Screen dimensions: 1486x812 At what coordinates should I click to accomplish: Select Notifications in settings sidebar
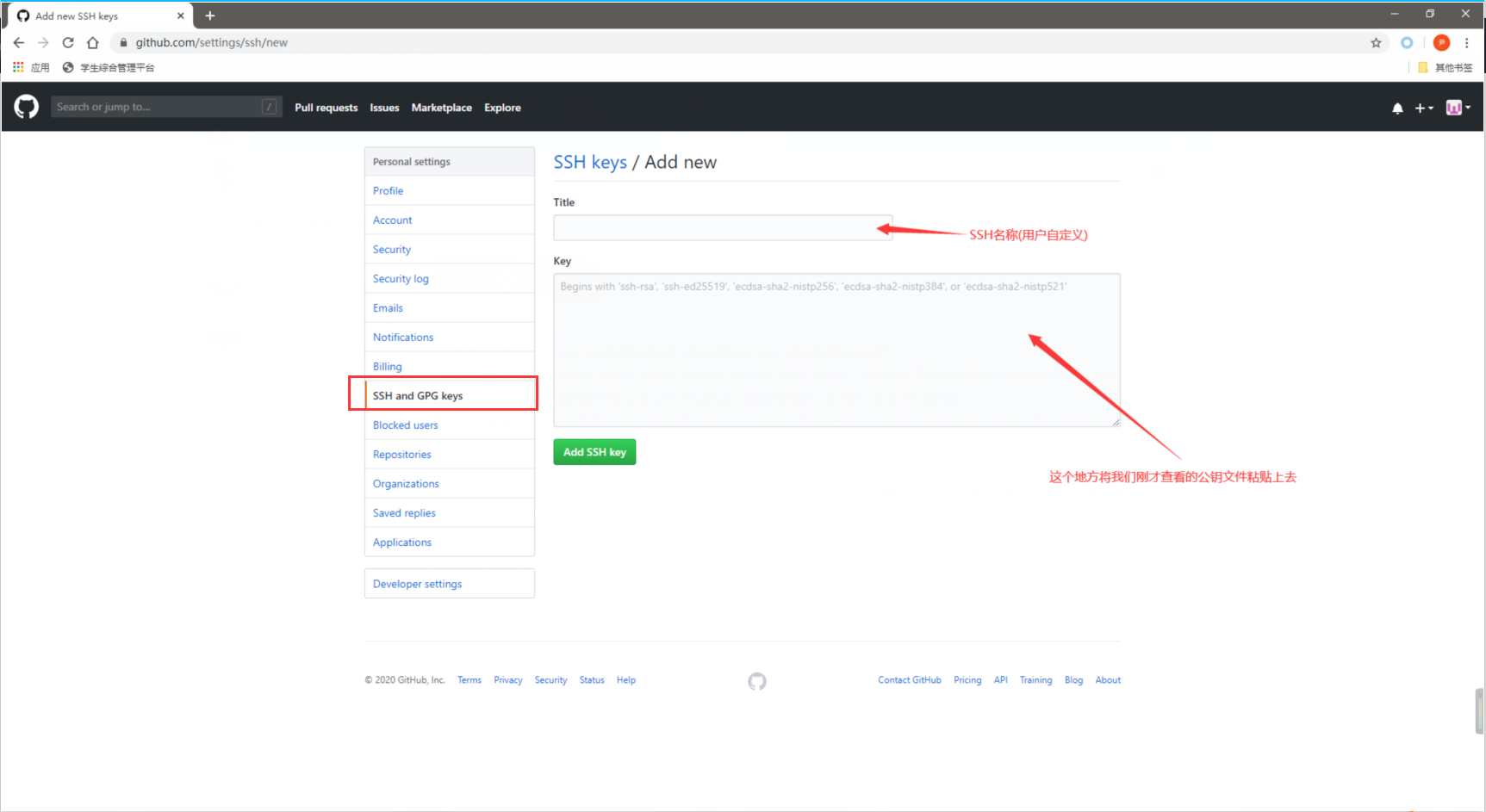(450, 338)
